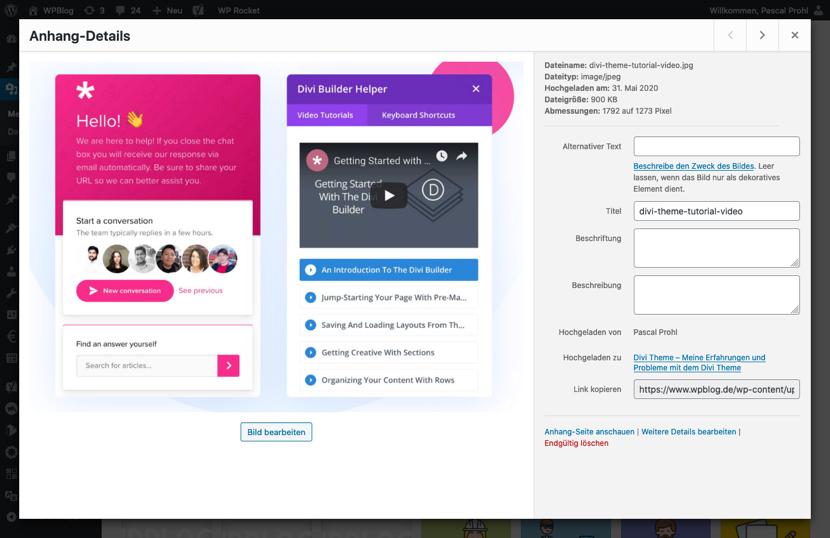Go to previous attachment with left chevron
830x538 pixels.
click(x=730, y=36)
